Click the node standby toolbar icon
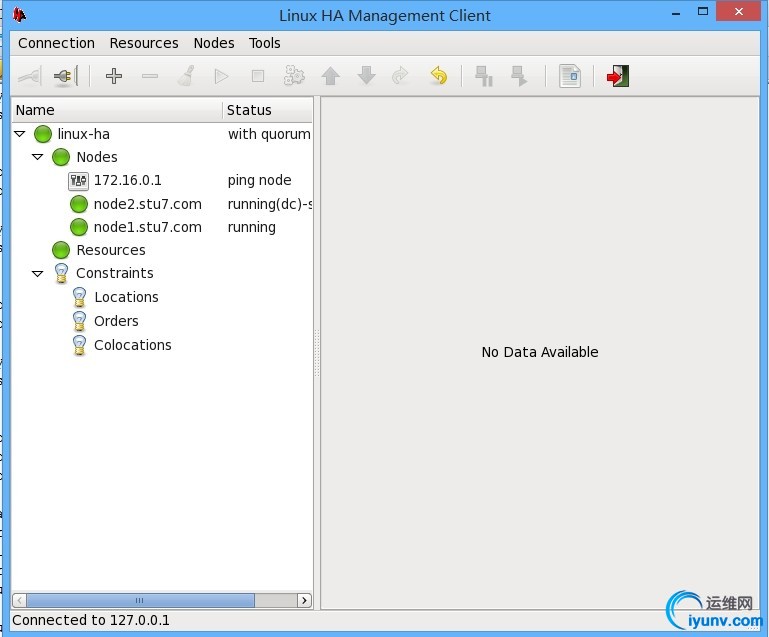This screenshot has width=769, height=637. 484,76
